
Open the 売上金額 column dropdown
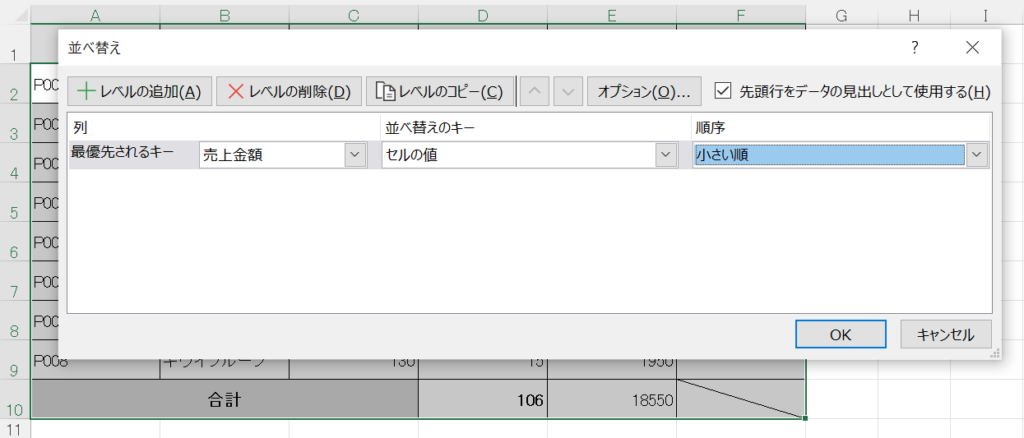click(x=355, y=155)
